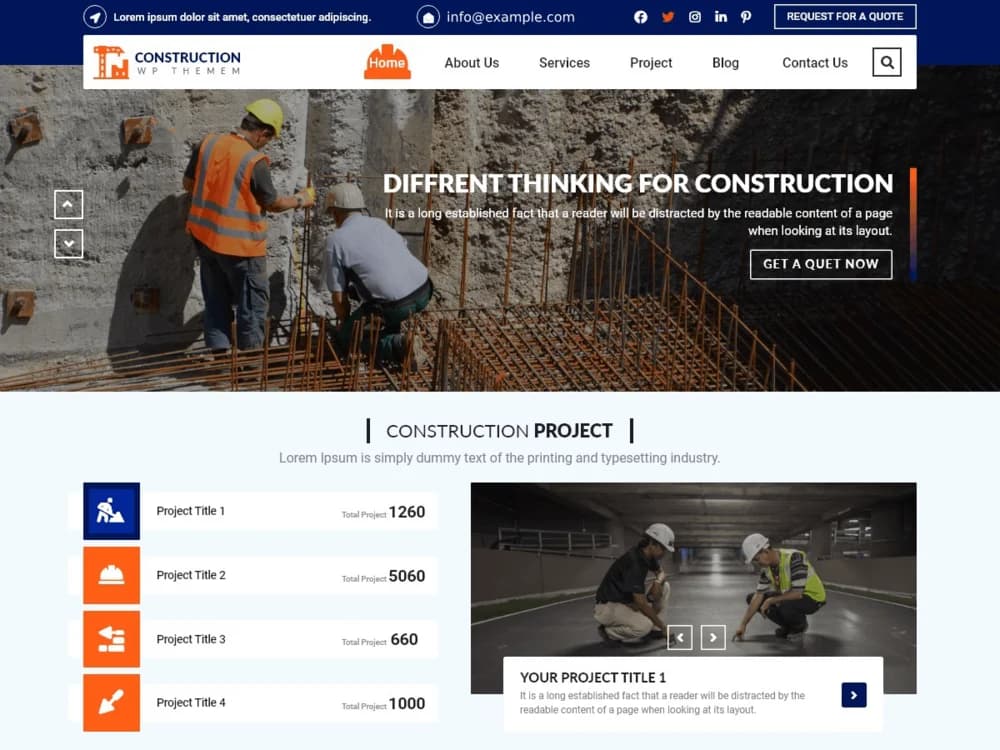Image resolution: width=1000 pixels, height=750 pixels.
Task: Click the slider up arrow control
Action: (68, 204)
